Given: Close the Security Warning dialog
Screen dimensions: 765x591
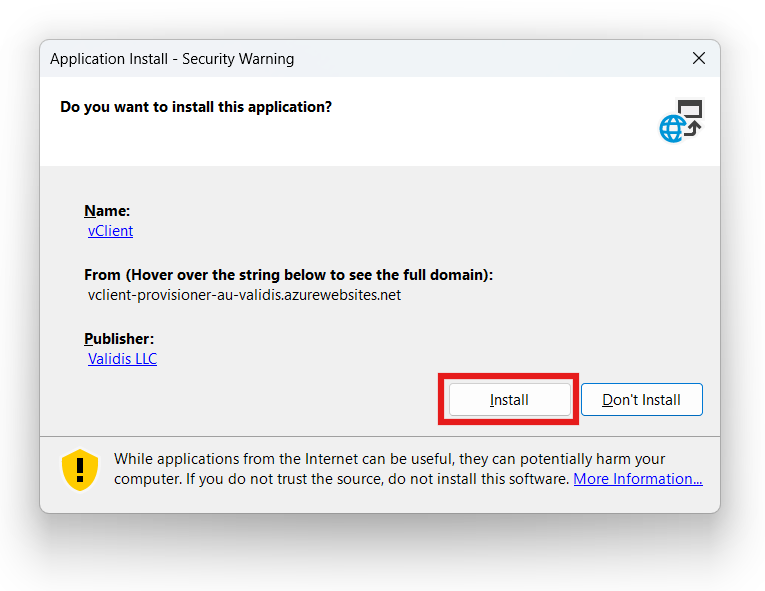Looking at the screenshot, I should coord(699,59).
